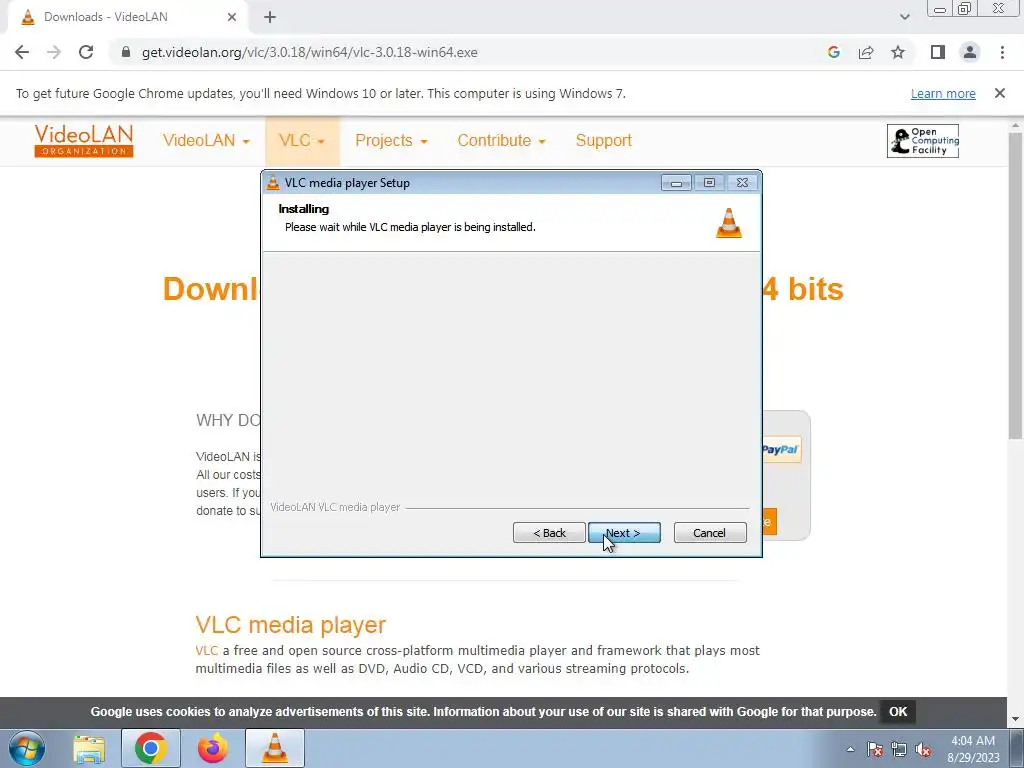Click the VLC installer taskbar icon
The image size is (1024, 768).
point(275,748)
